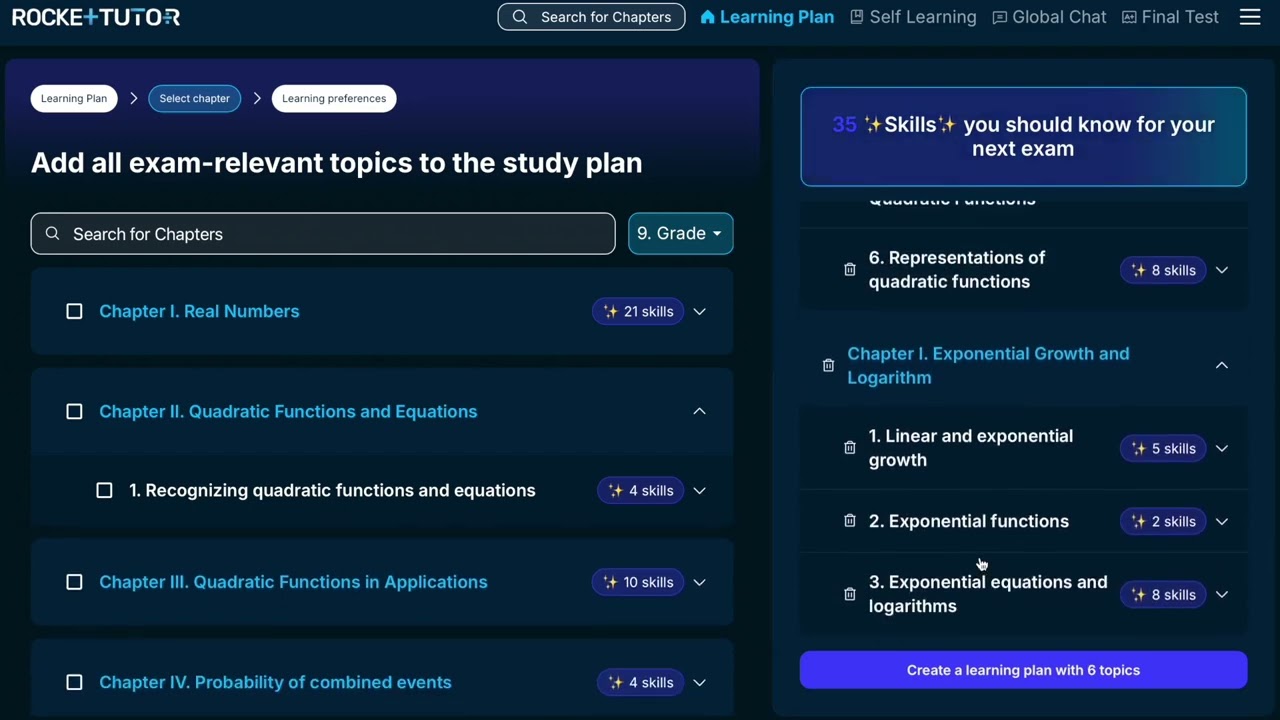Click 2 skills badge for Exponential functions

[x=1163, y=521]
